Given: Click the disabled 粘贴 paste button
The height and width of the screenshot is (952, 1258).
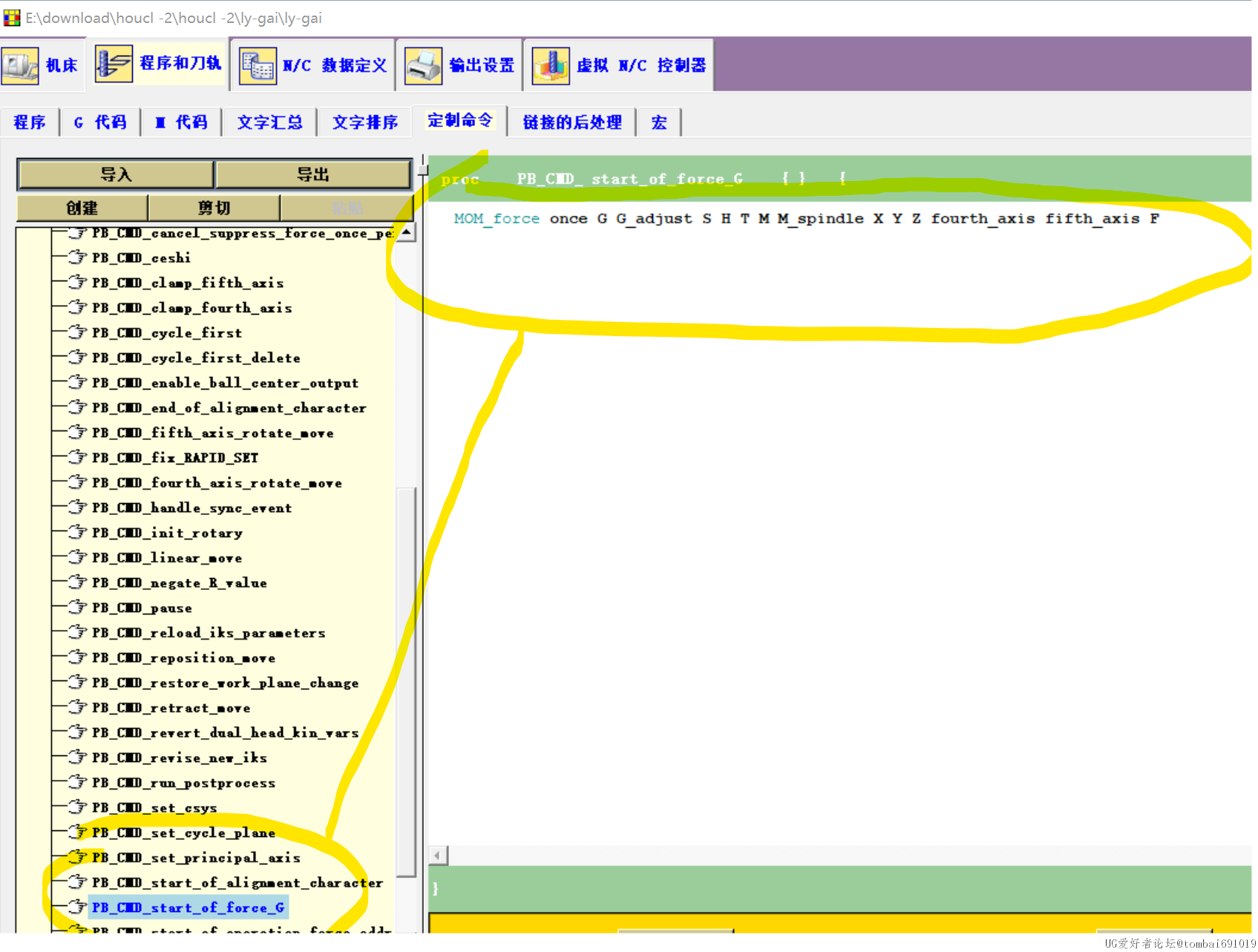Looking at the screenshot, I should (347, 208).
